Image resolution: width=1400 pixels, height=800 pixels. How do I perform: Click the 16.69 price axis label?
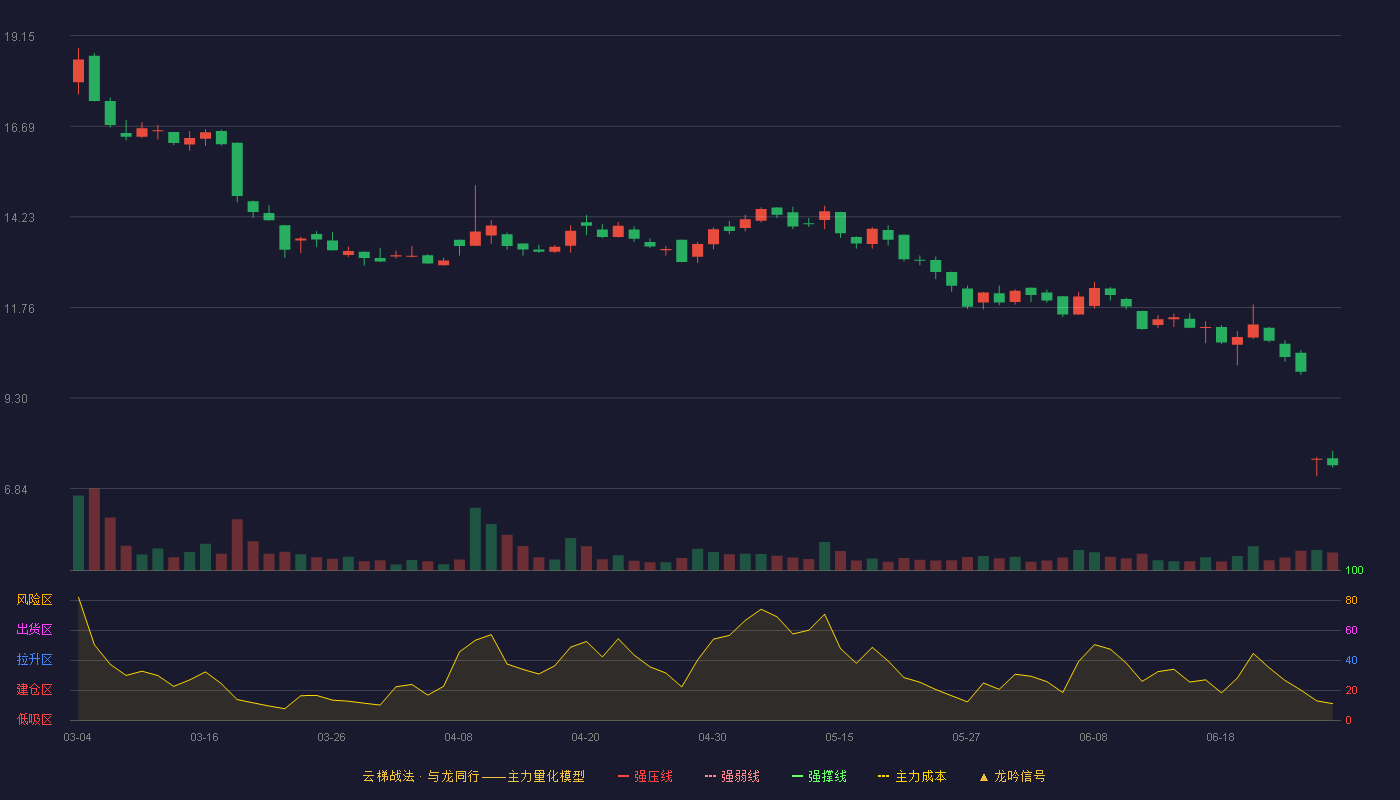click(x=19, y=127)
